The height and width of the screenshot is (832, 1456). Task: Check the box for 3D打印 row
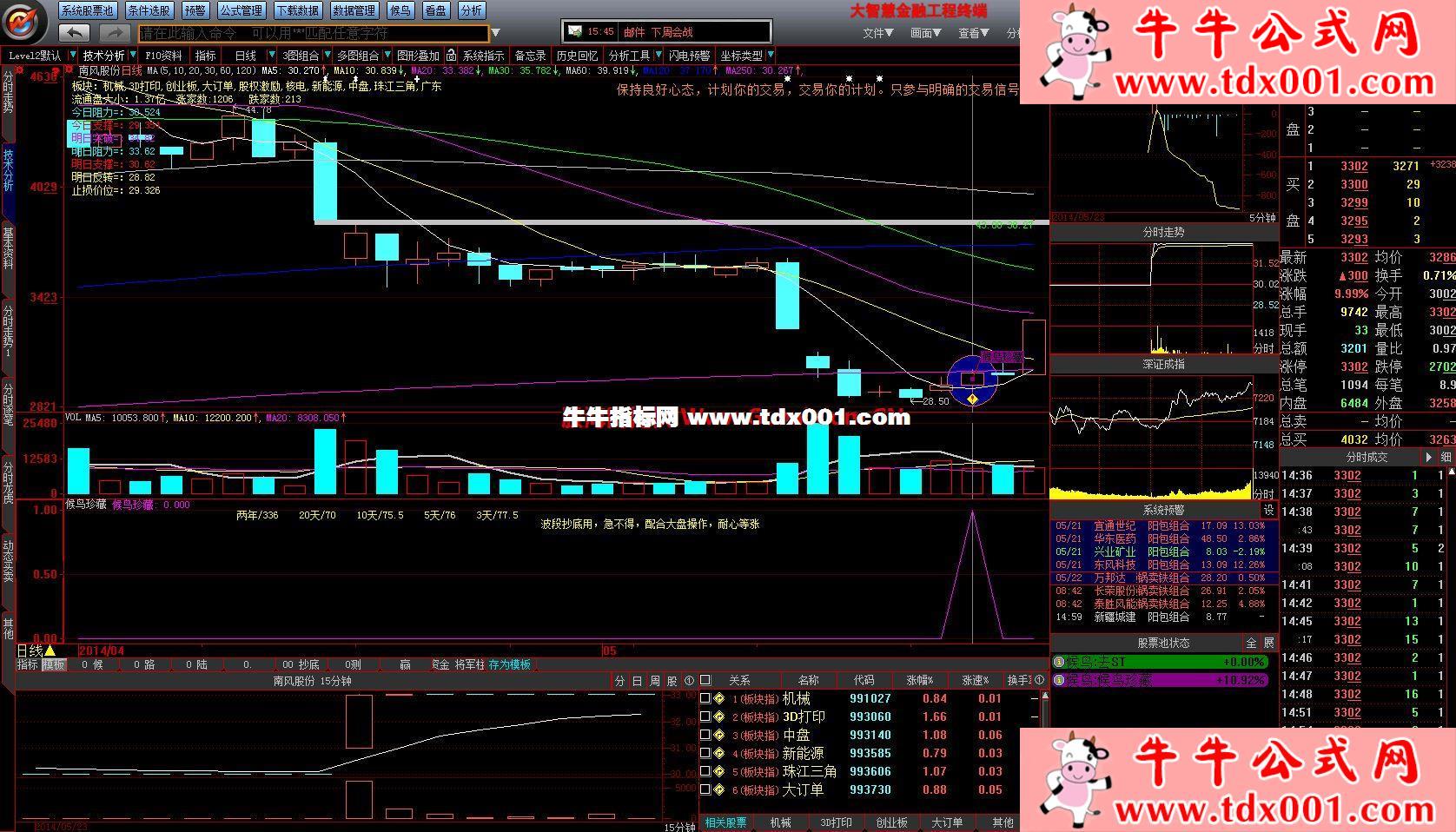coord(705,716)
